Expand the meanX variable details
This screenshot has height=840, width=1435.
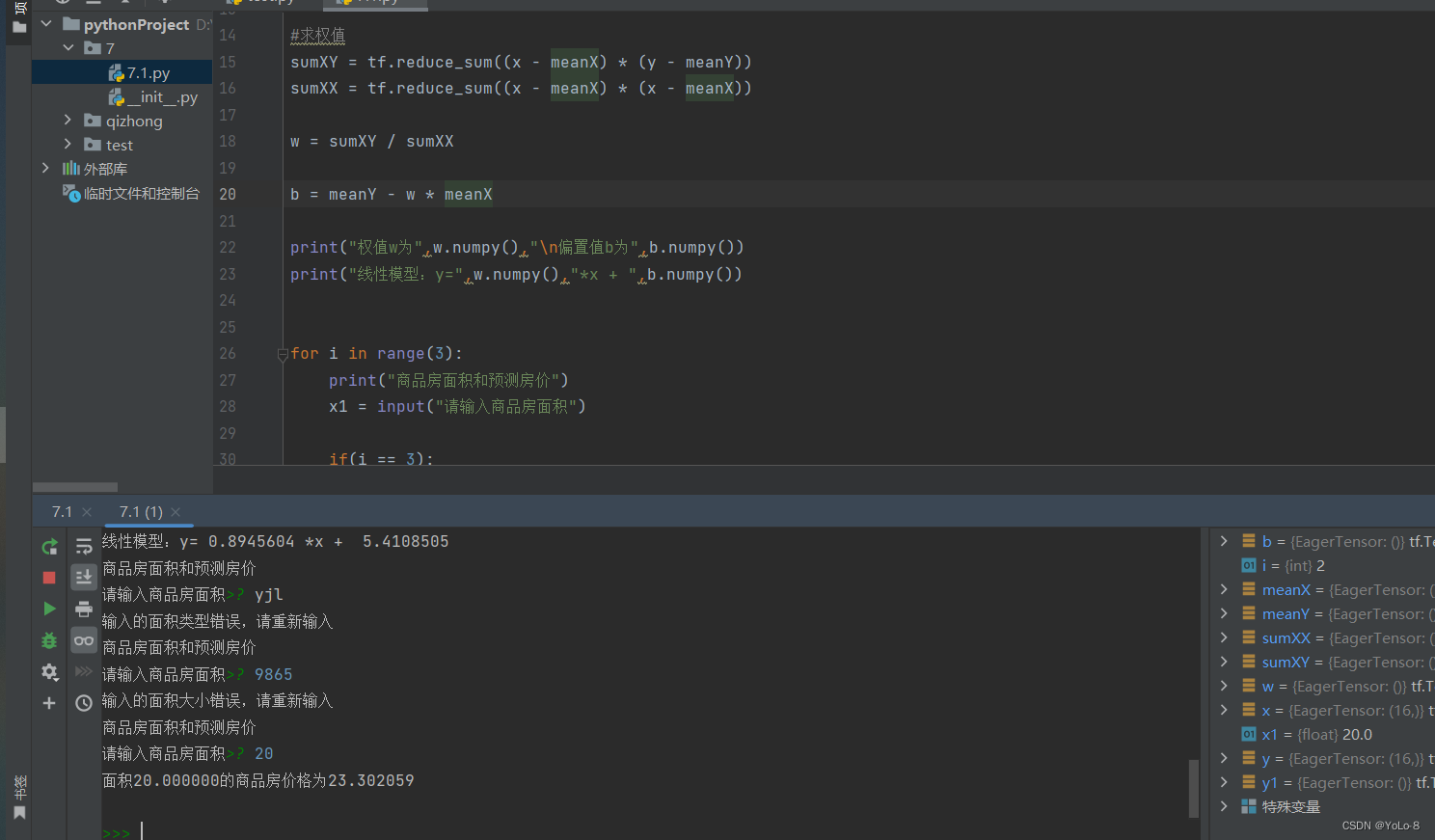(1224, 589)
